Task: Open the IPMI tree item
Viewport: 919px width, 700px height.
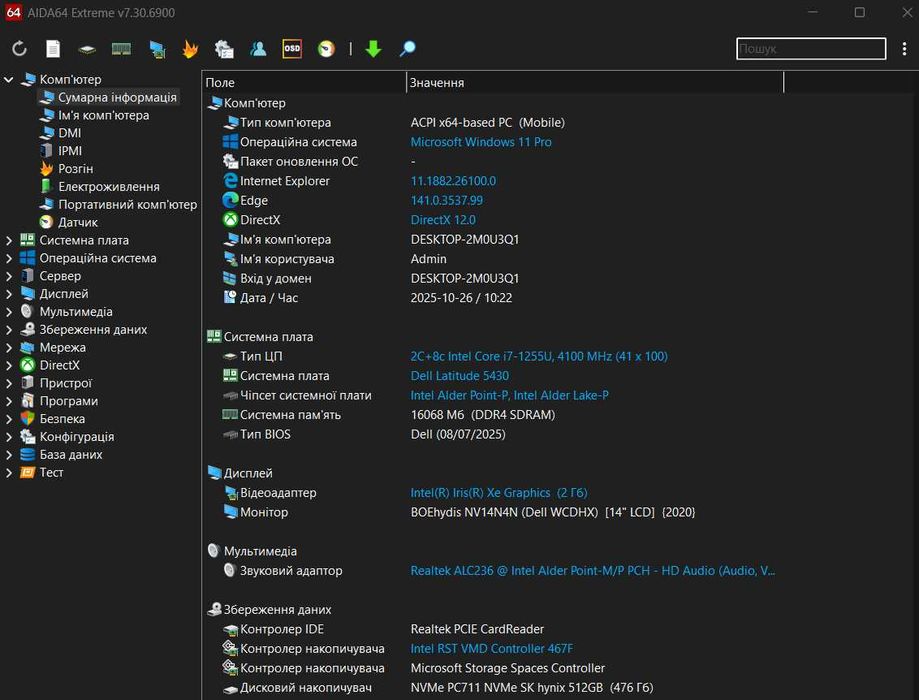Action: (x=70, y=151)
